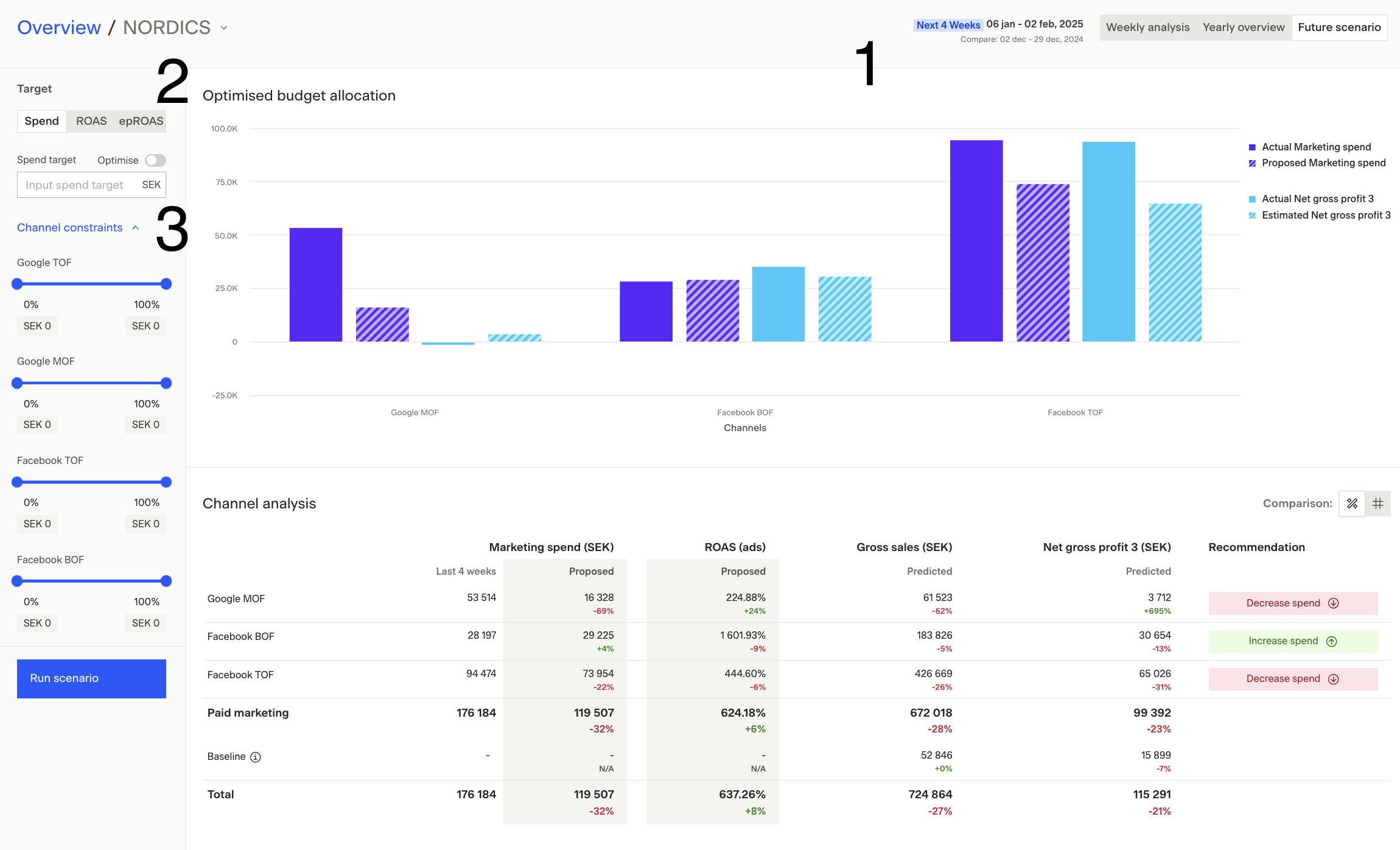This screenshot has width=1400, height=850.
Task: Click Estimated Net gross profit 3 legend icon
Action: (x=1252, y=216)
